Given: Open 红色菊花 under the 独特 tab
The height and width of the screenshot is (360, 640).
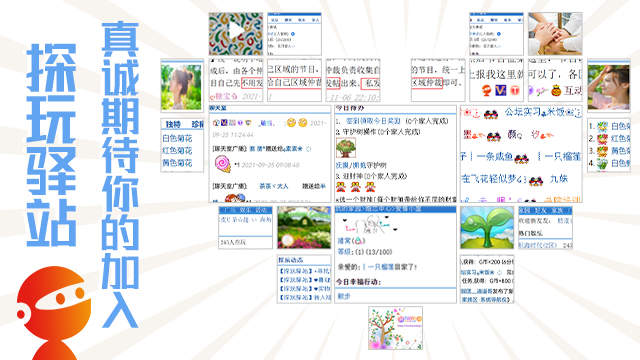Looking at the screenshot, I should pos(177,151).
